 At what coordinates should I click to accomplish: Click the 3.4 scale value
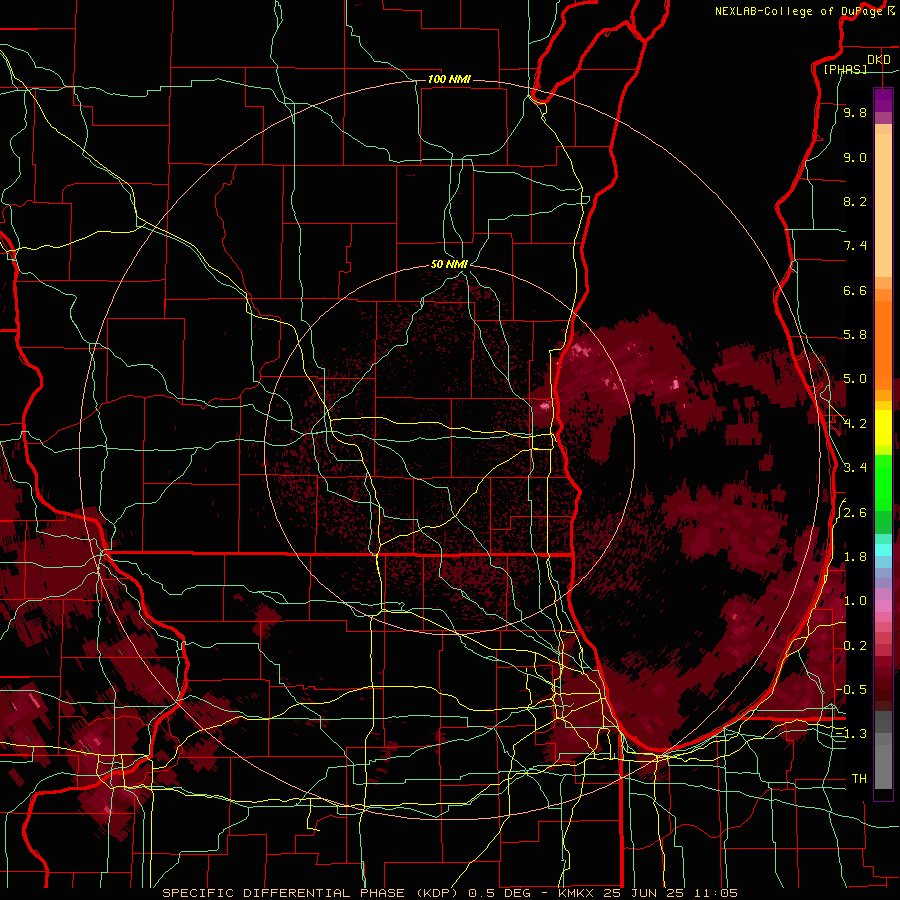click(855, 468)
